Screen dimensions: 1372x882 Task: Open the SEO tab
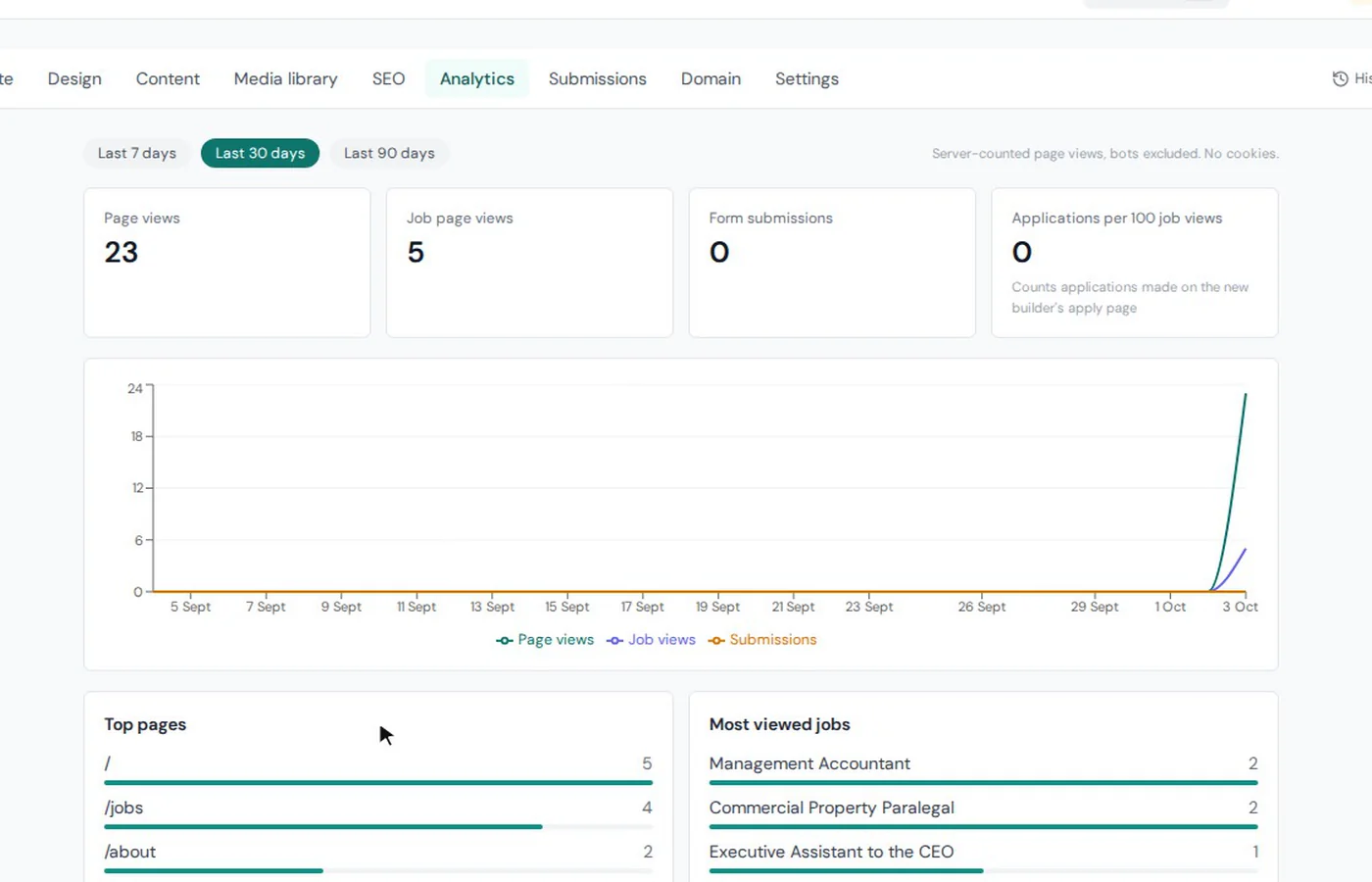tap(388, 78)
